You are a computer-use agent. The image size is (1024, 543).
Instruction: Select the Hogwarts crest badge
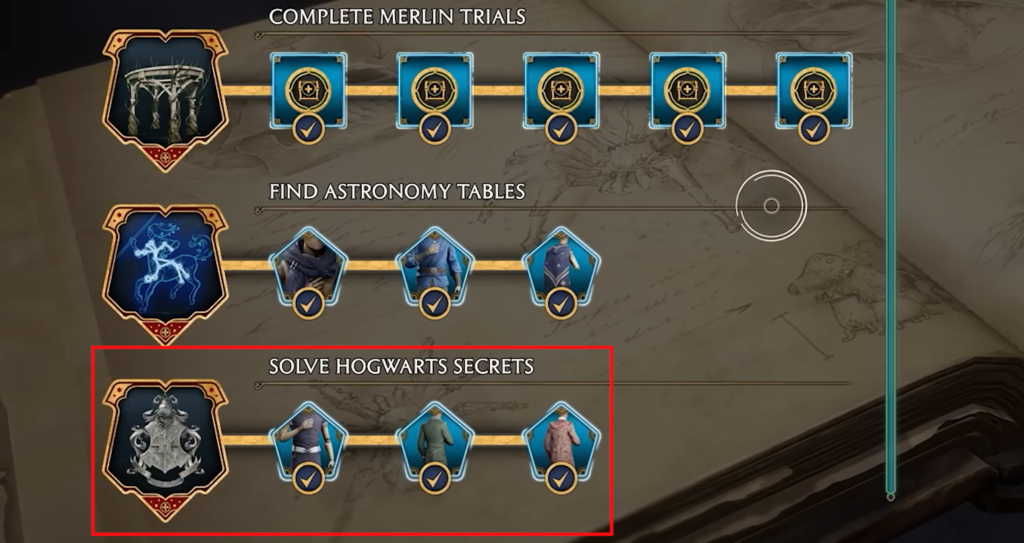(165, 448)
